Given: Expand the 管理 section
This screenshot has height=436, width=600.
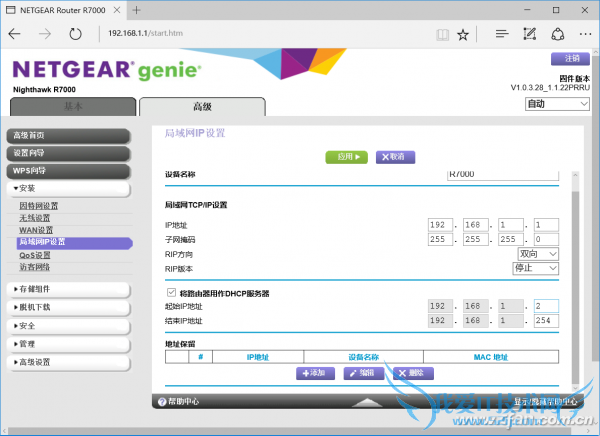Looking at the screenshot, I should pos(68,344).
